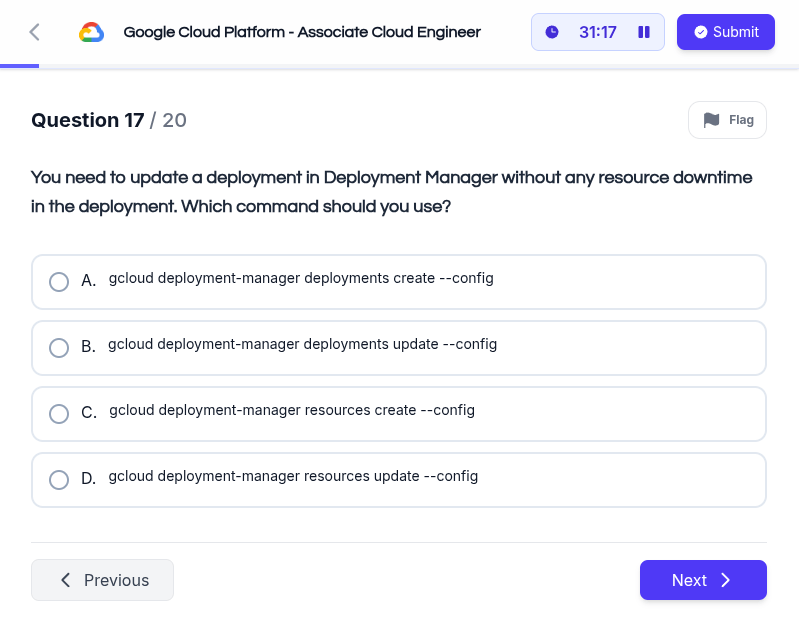Screen dimensions: 799x631
Task: Click the clock icon in the timer
Action: tap(552, 32)
